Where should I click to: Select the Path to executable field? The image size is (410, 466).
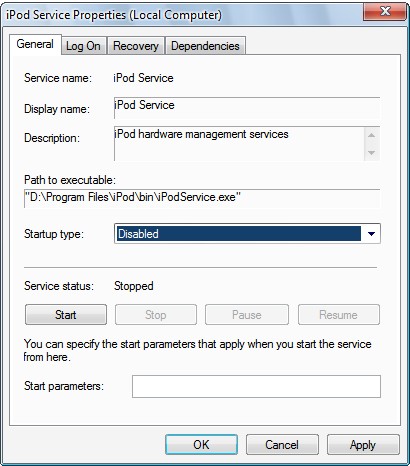pos(202,198)
